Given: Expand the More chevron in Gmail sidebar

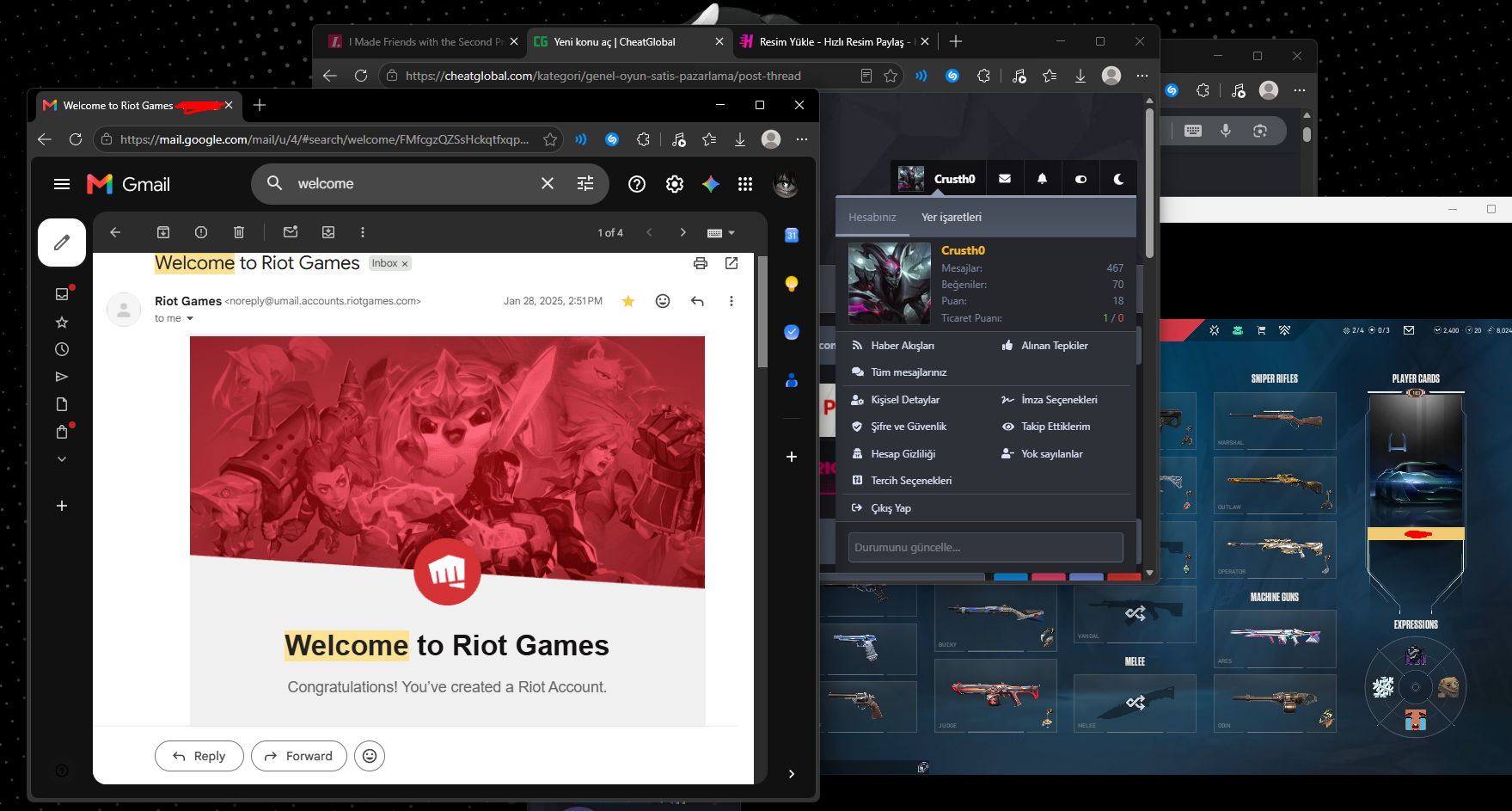Looking at the screenshot, I should 62,459.
